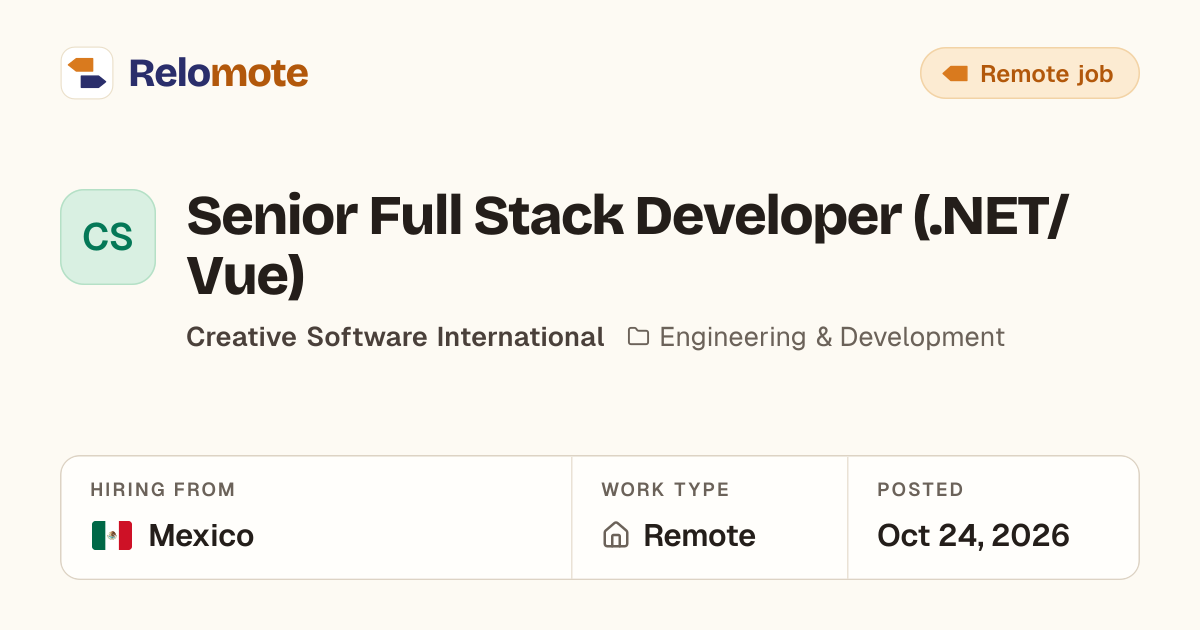Click the house icon next to Remote
1200x630 pixels.
(x=616, y=536)
